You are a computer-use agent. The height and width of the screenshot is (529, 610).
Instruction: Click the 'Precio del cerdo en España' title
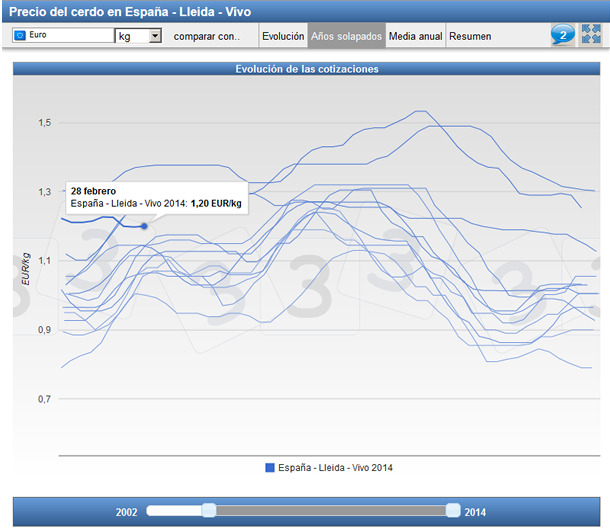point(130,12)
